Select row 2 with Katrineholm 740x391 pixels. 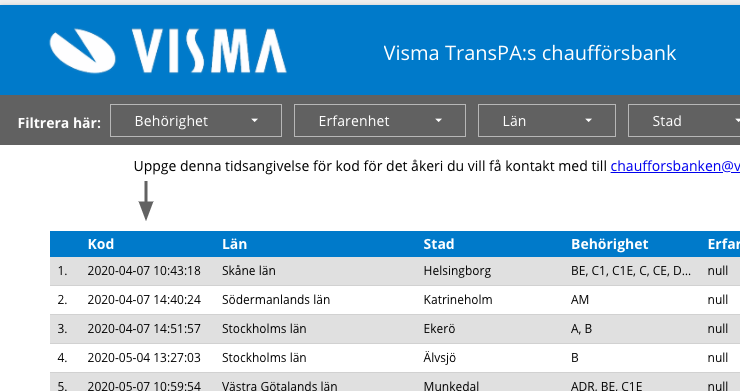pos(395,300)
